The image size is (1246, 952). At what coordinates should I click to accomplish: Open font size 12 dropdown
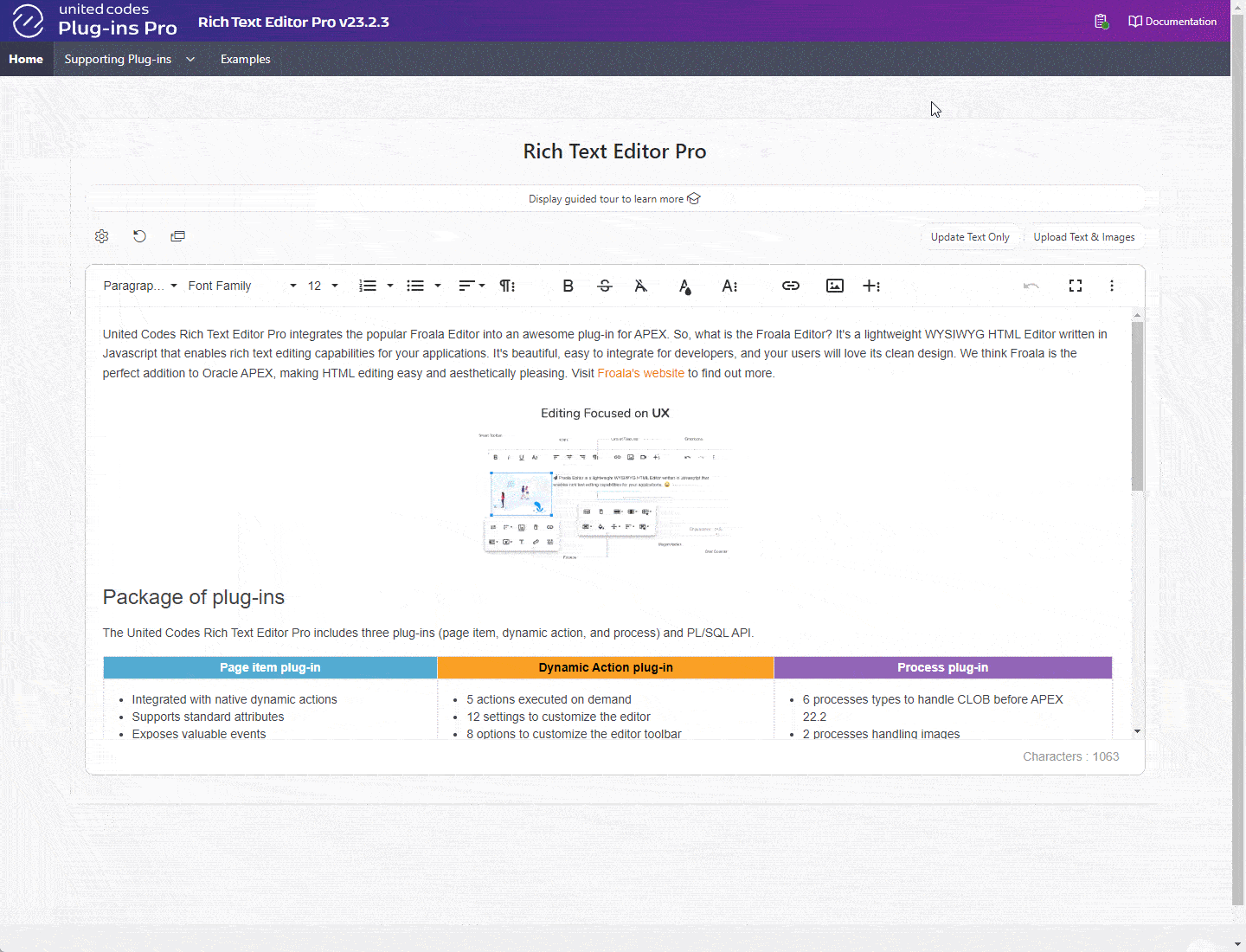click(323, 286)
